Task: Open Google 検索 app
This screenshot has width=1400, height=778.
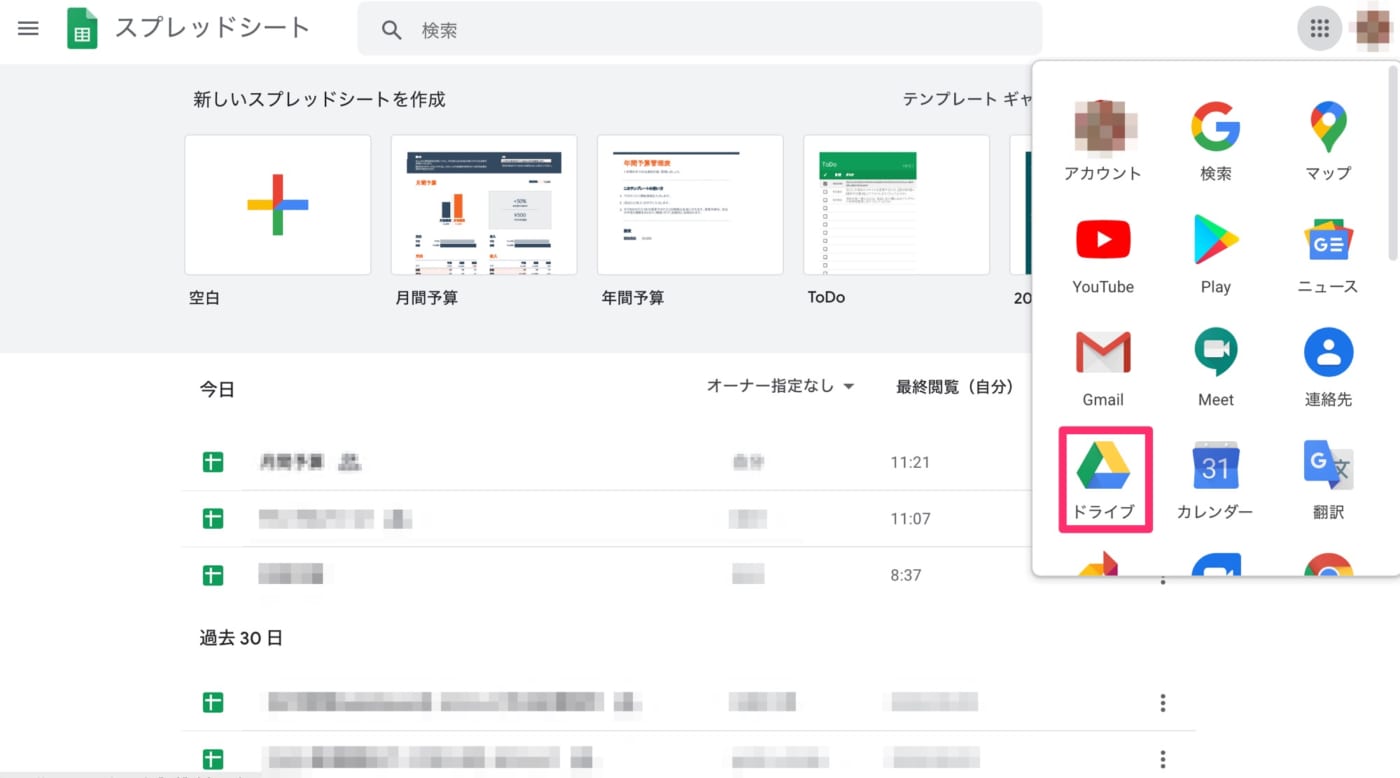Action: pyautogui.click(x=1216, y=141)
